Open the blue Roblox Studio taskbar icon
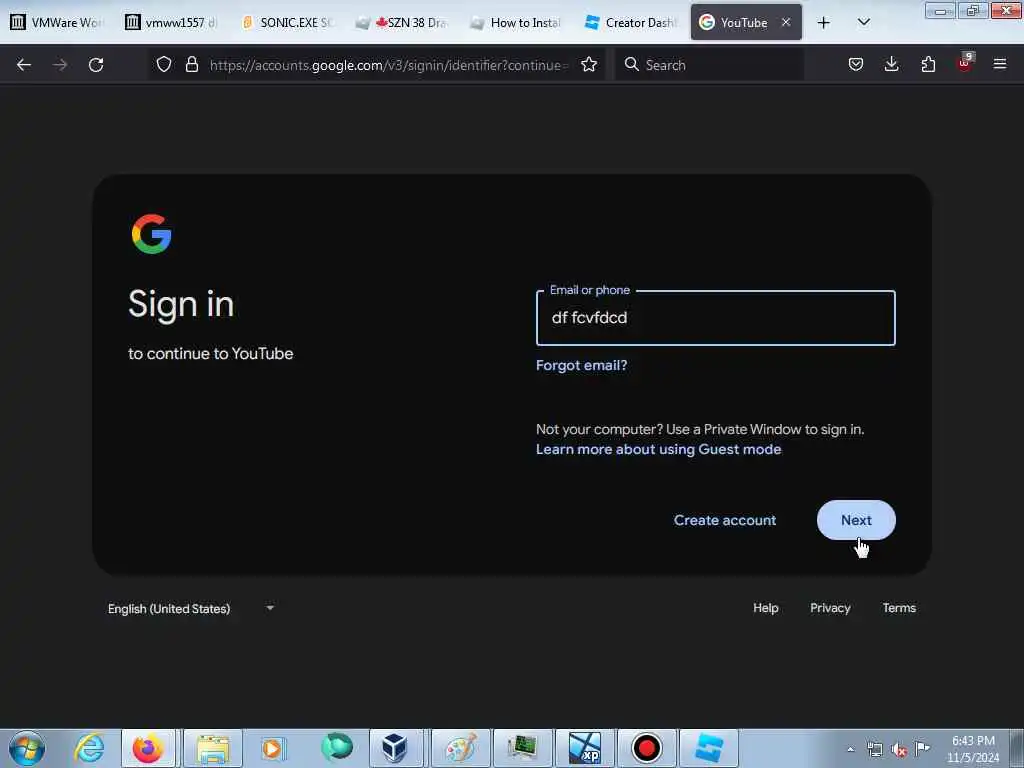This screenshot has height=768, width=1024. [709, 748]
